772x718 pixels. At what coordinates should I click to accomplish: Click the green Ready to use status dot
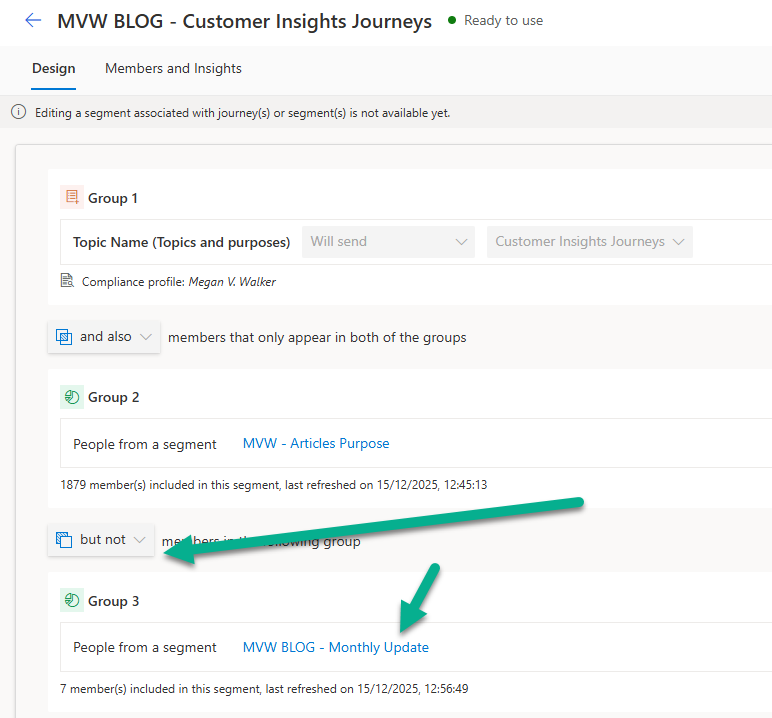click(x=452, y=20)
